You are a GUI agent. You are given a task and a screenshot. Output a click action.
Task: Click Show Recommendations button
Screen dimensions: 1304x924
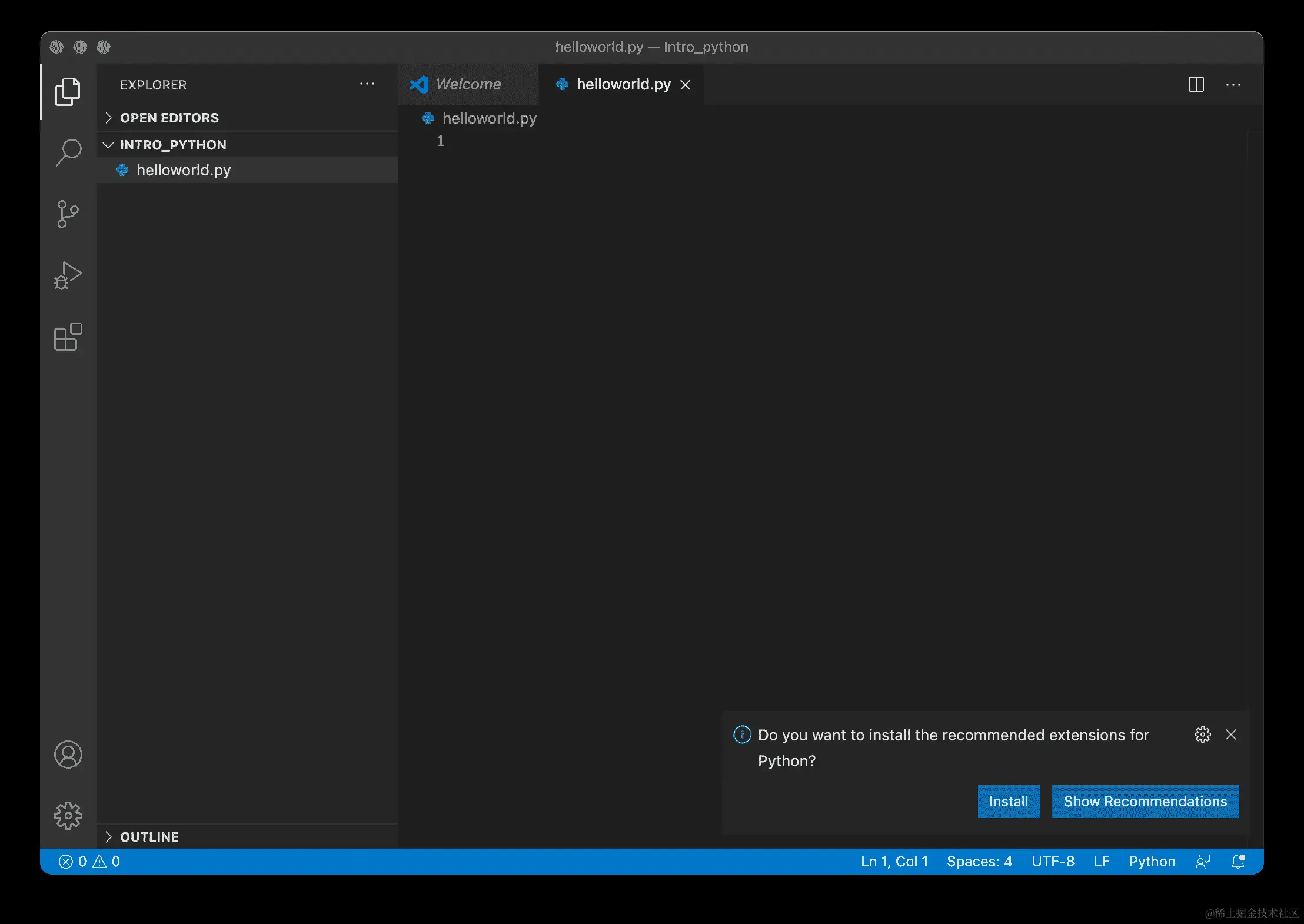tap(1145, 802)
